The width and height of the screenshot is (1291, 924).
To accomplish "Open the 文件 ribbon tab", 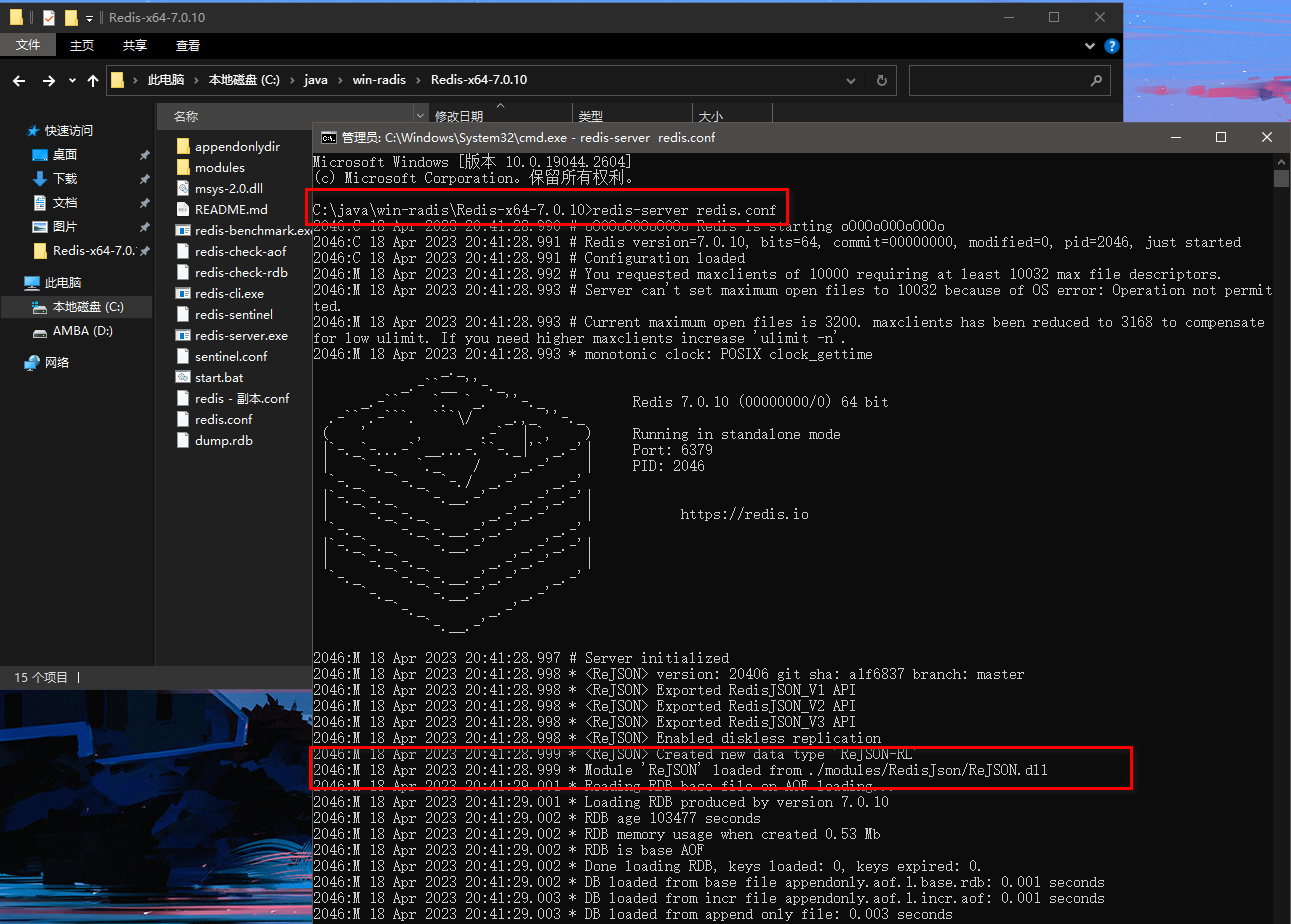I will (x=28, y=45).
